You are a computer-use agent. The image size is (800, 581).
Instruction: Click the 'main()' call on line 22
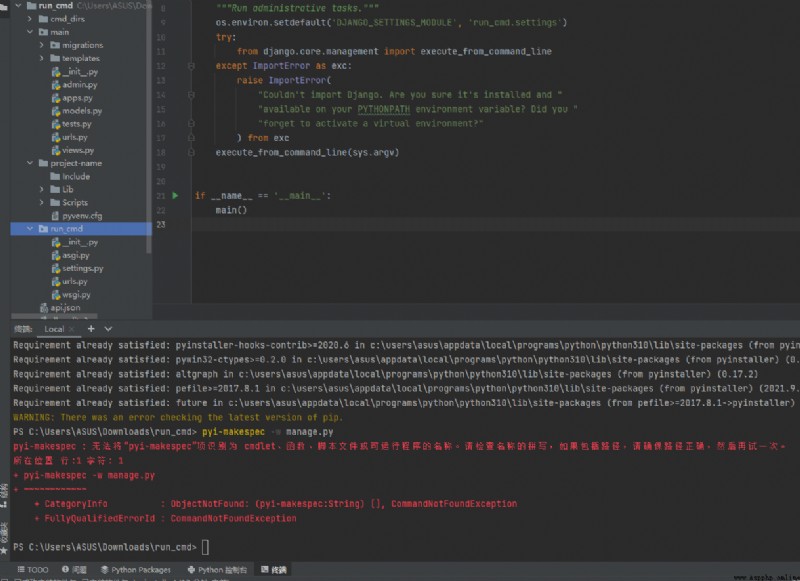click(x=231, y=210)
